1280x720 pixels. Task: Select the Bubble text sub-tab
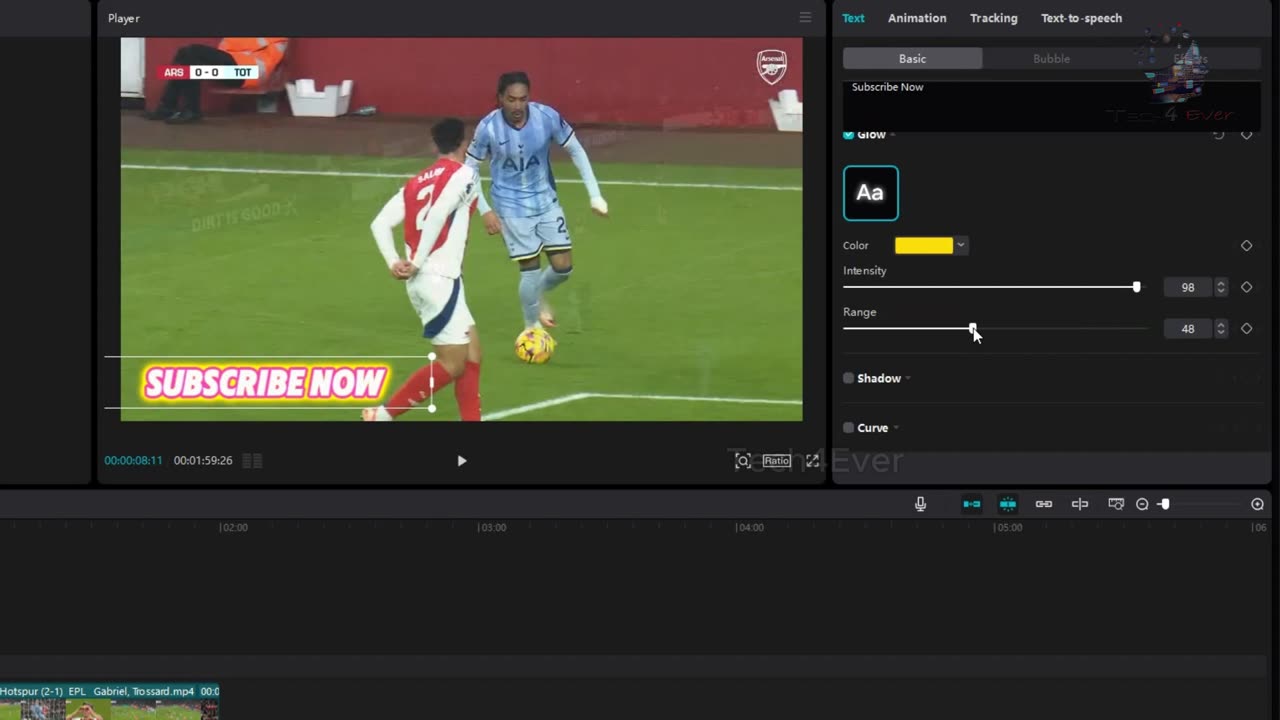click(x=1051, y=59)
